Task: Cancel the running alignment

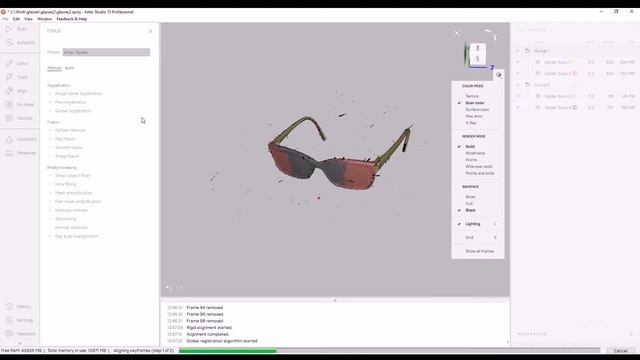Action: click(x=620, y=351)
